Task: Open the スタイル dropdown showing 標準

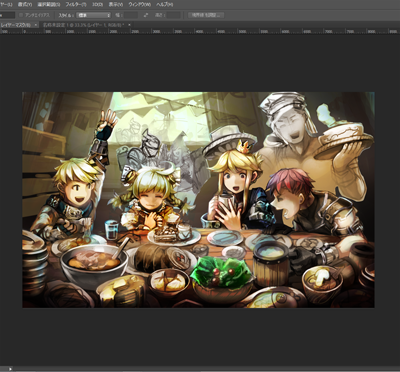Action: coord(94,15)
